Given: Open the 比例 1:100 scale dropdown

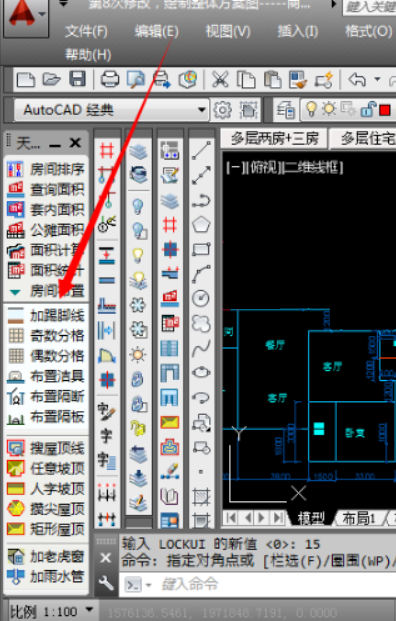Looking at the screenshot, I should [90, 609].
